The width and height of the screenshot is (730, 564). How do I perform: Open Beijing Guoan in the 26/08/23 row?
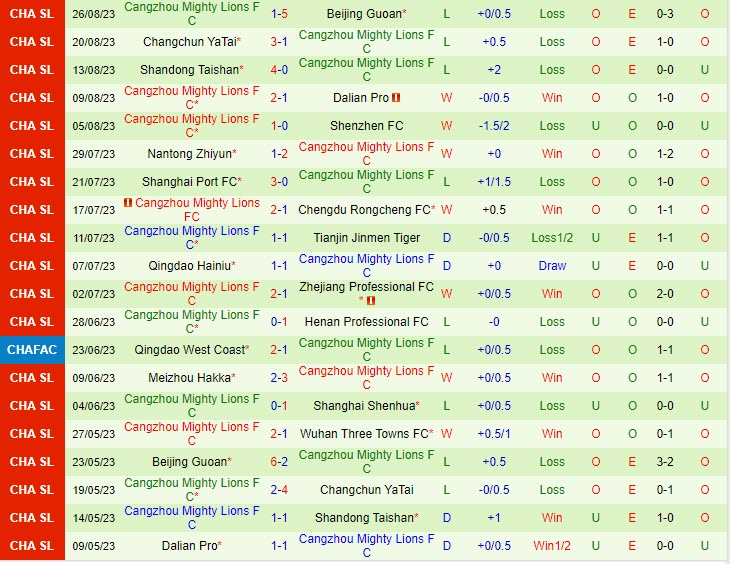[x=364, y=14]
